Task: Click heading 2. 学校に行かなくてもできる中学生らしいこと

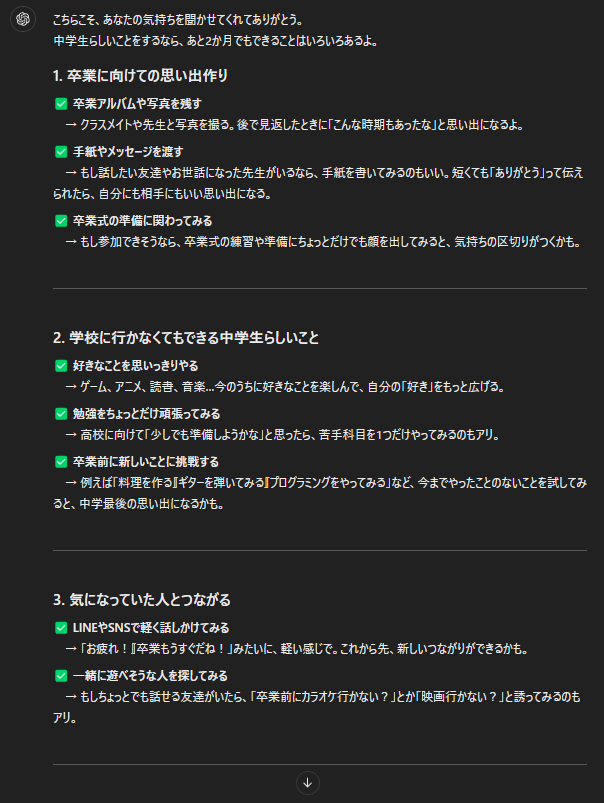Action: (x=186, y=338)
